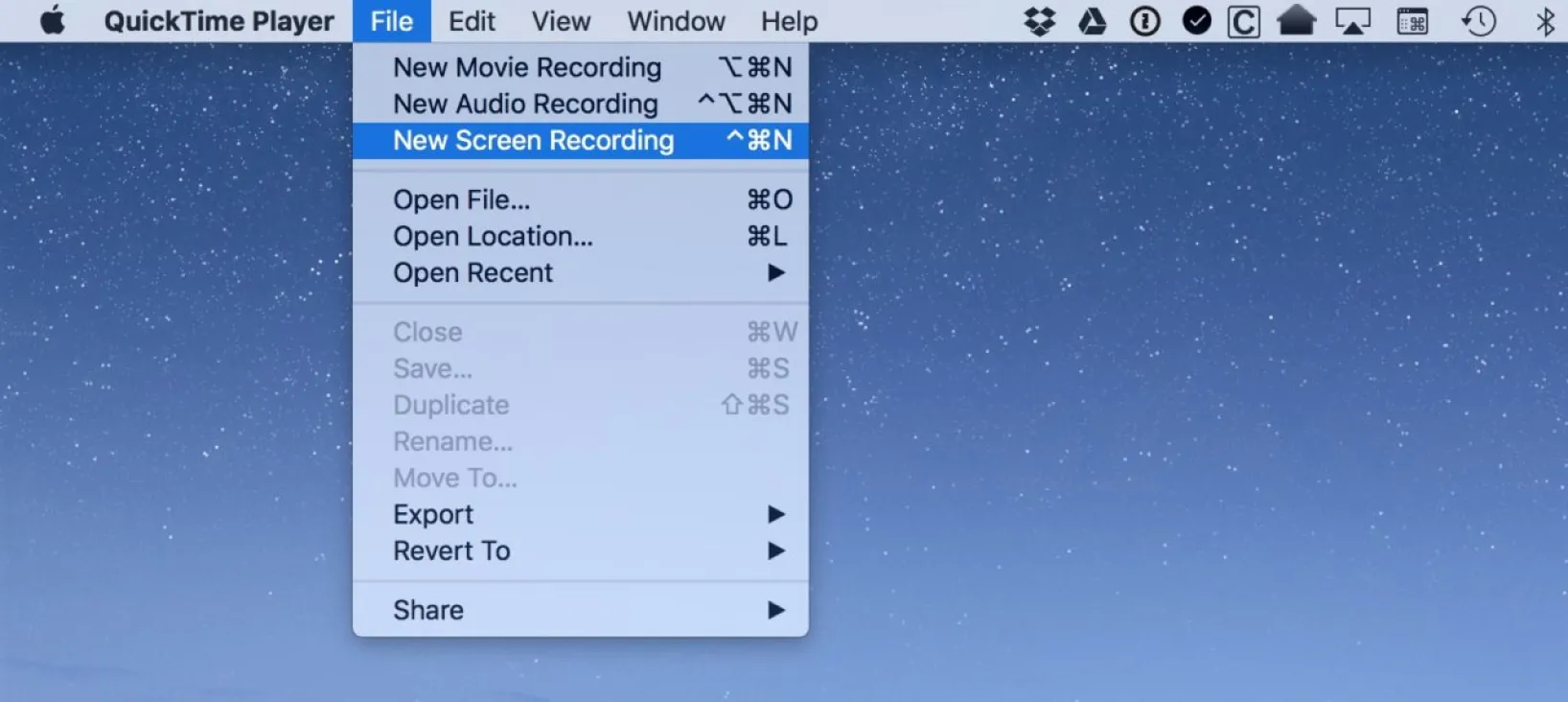The width and height of the screenshot is (1568, 702).
Task: Expand the Revert To submenu
Action: point(580,550)
